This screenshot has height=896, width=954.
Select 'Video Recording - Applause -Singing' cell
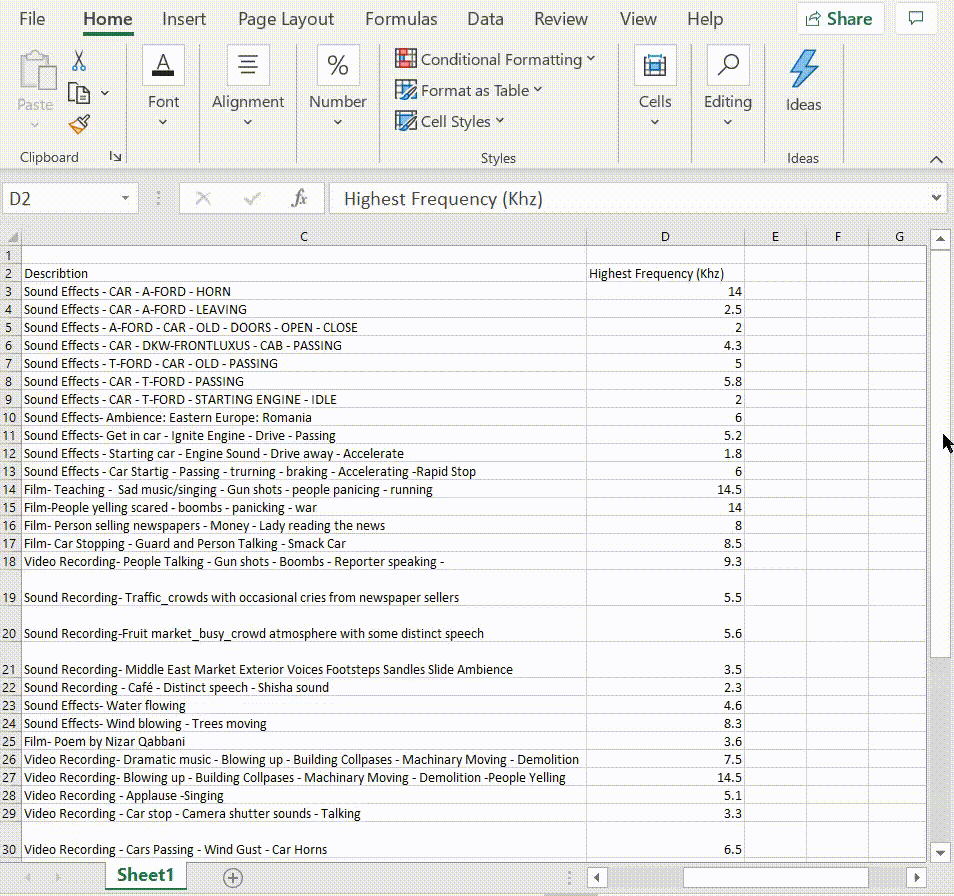304,796
